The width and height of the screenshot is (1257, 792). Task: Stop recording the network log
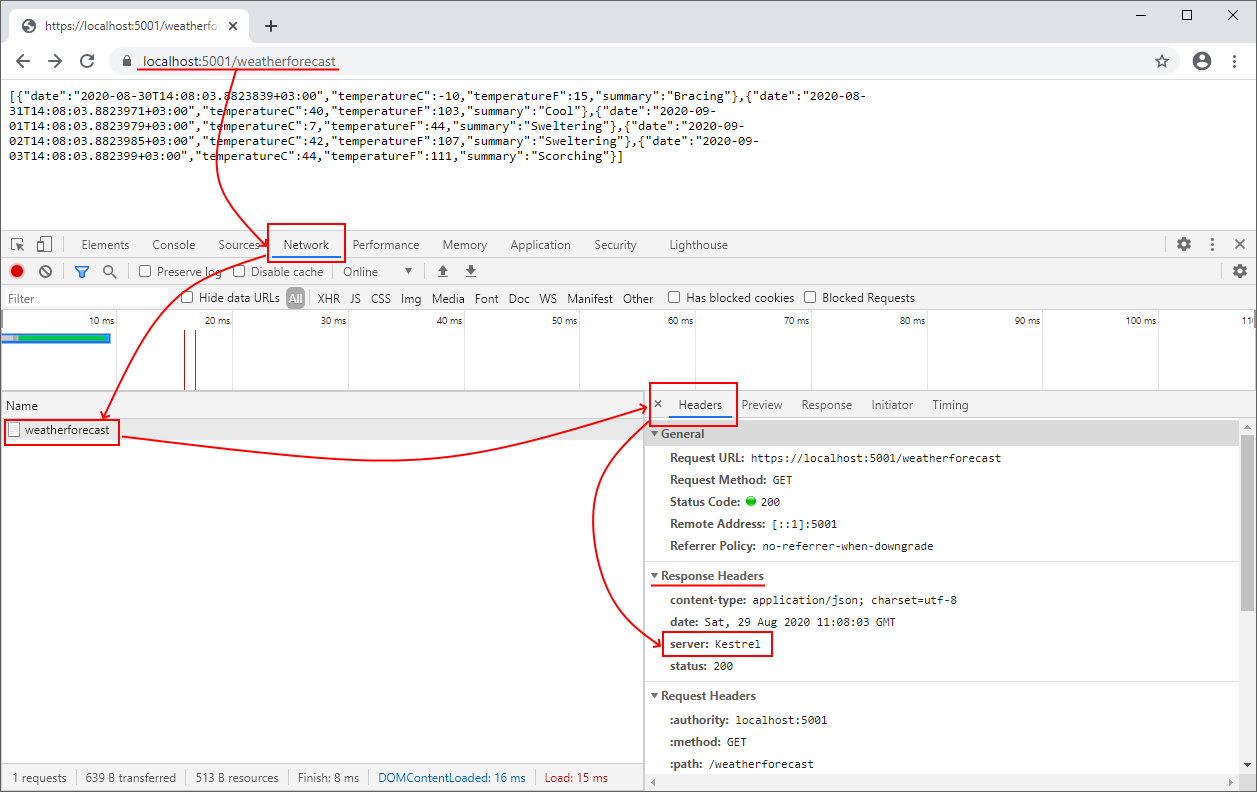point(17,271)
